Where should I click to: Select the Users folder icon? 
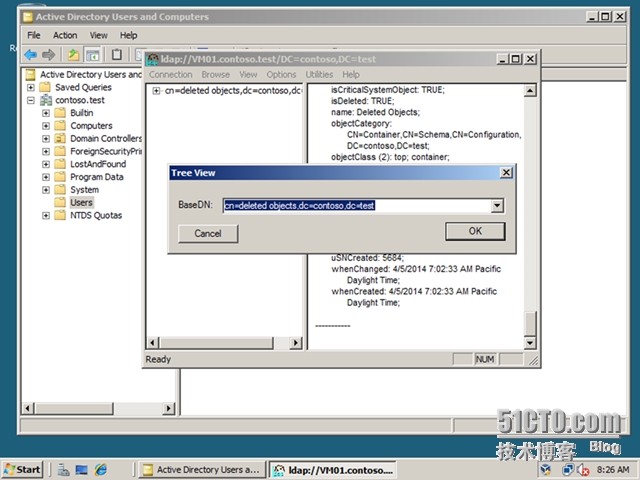[60, 202]
